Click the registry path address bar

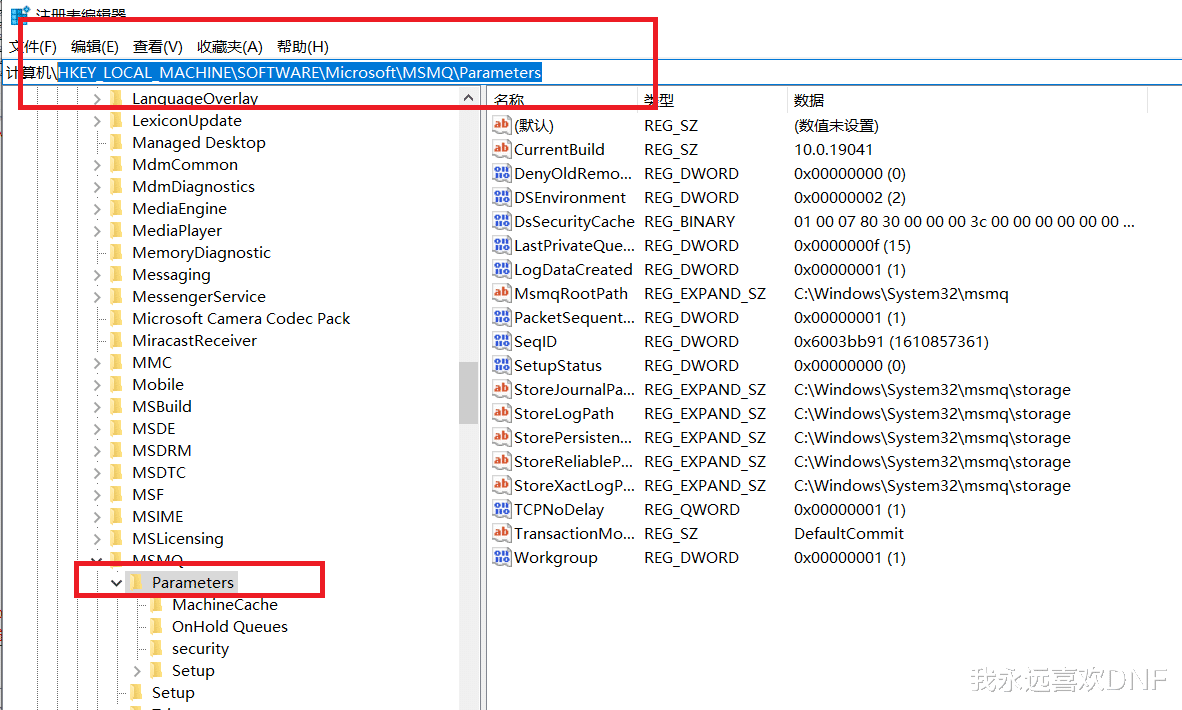tap(591, 72)
